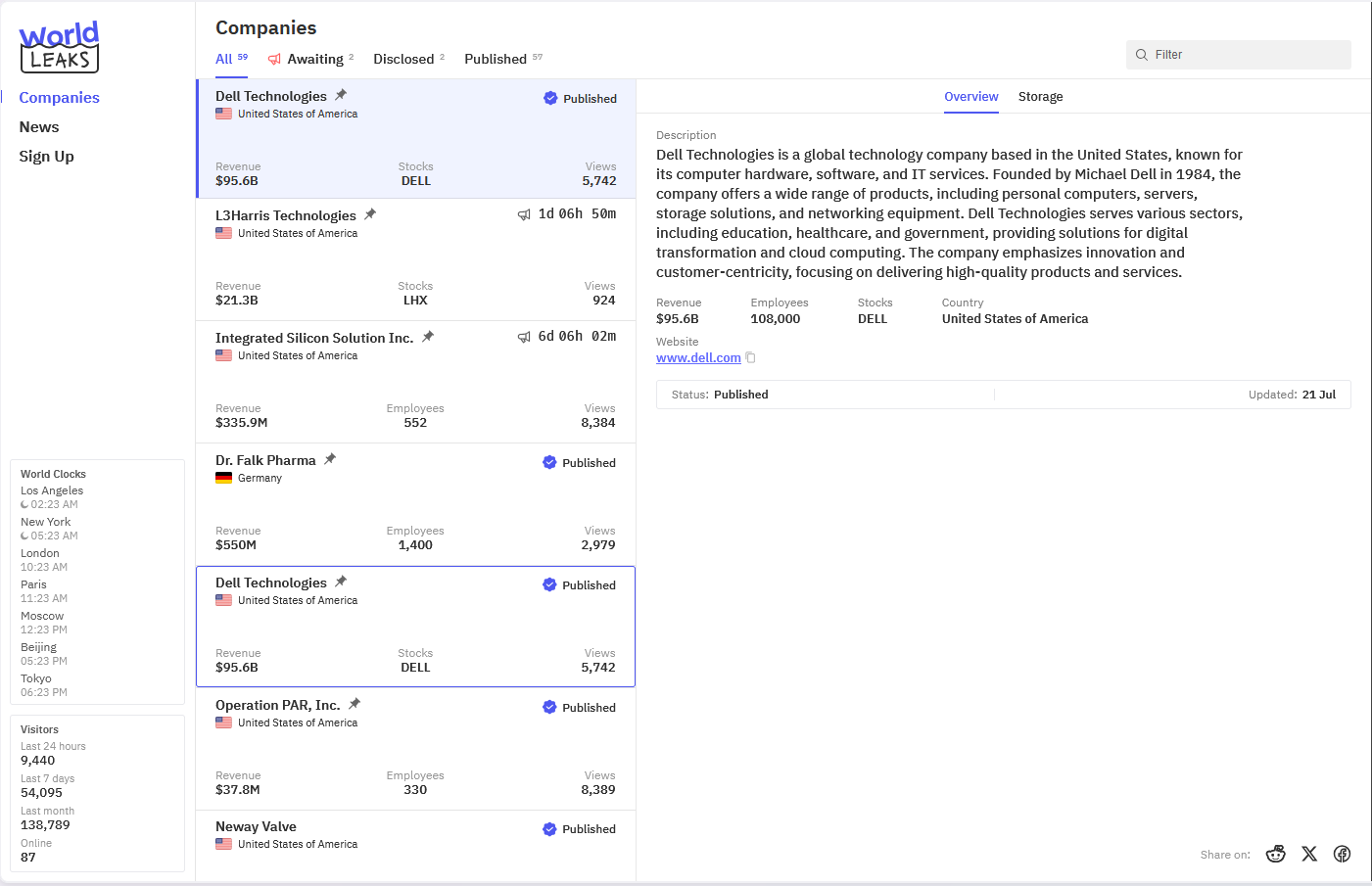
Task: Click Published check badge on Neway Valve
Action: tap(549, 829)
